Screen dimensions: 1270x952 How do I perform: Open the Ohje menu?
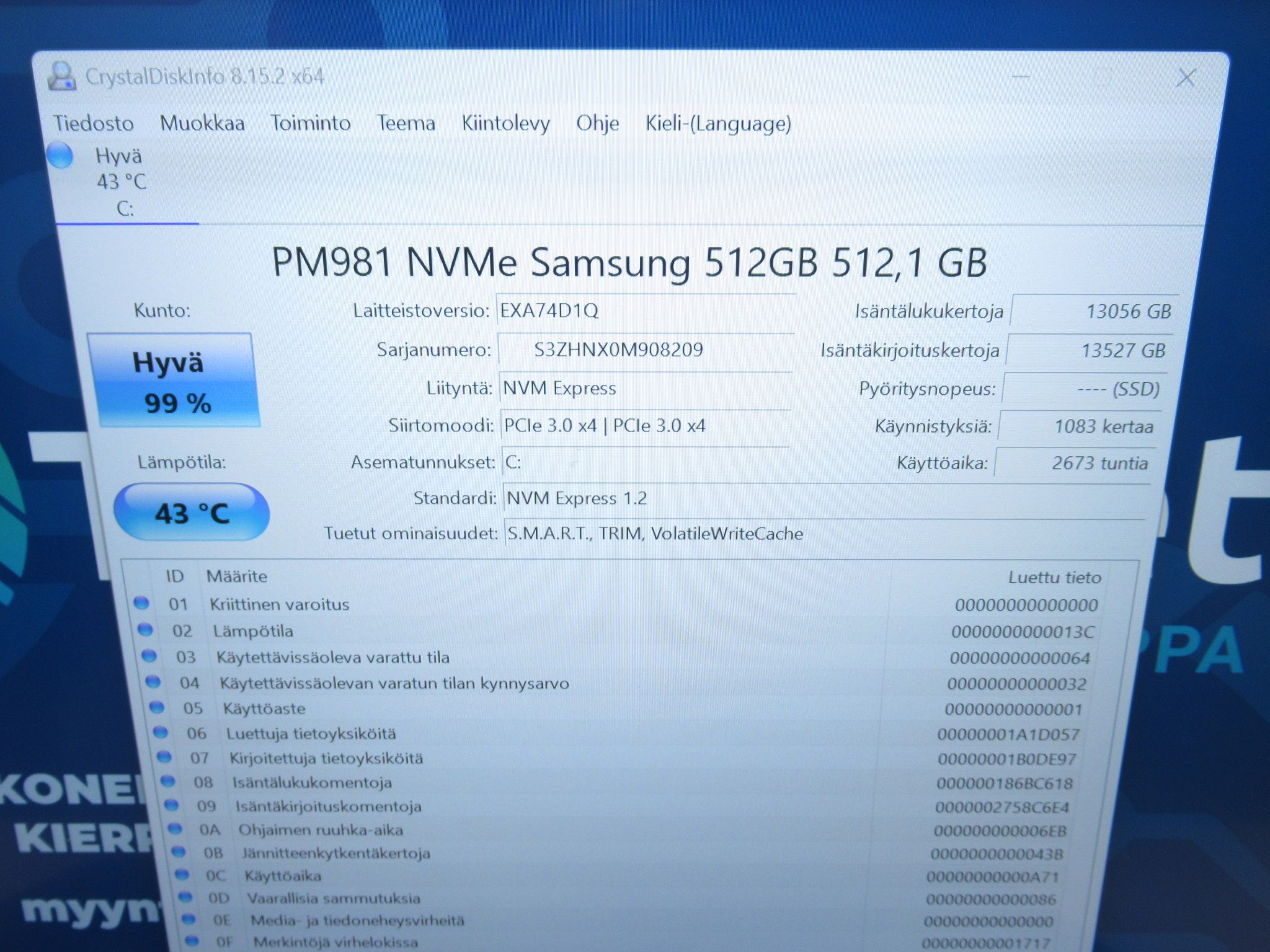tap(598, 123)
